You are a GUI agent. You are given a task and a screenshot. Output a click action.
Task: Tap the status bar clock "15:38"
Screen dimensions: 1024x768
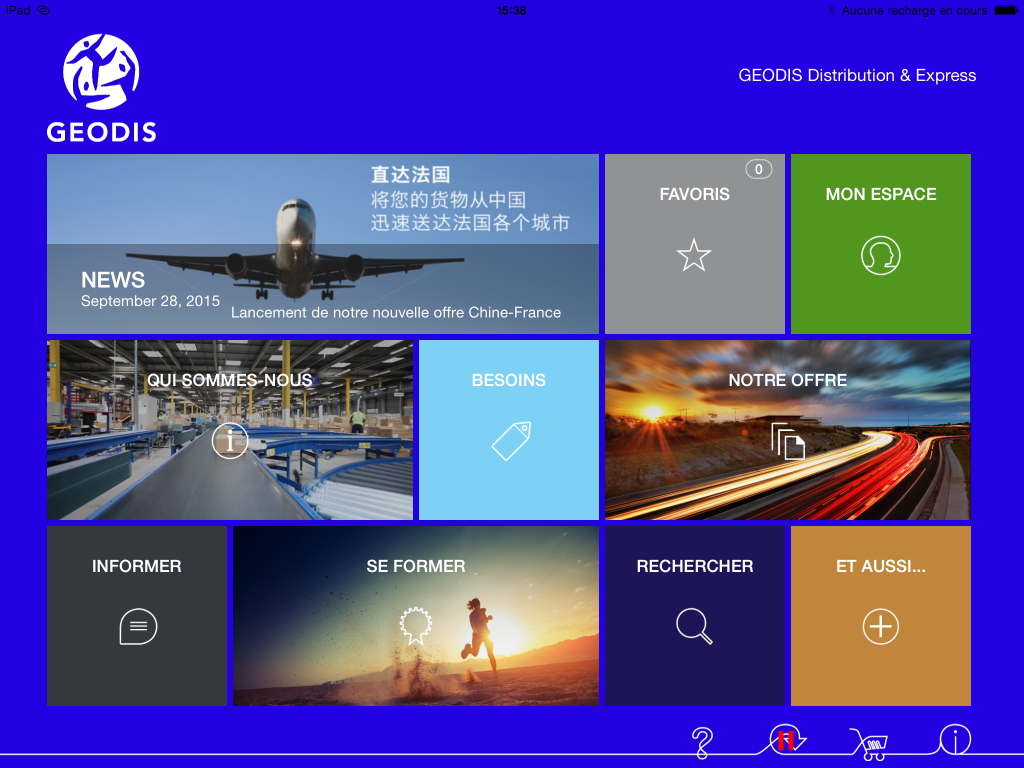coord(511,10)
